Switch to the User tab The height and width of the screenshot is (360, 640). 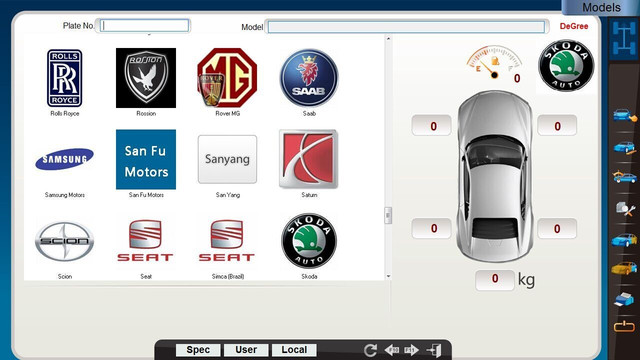(x=246, y=350)
